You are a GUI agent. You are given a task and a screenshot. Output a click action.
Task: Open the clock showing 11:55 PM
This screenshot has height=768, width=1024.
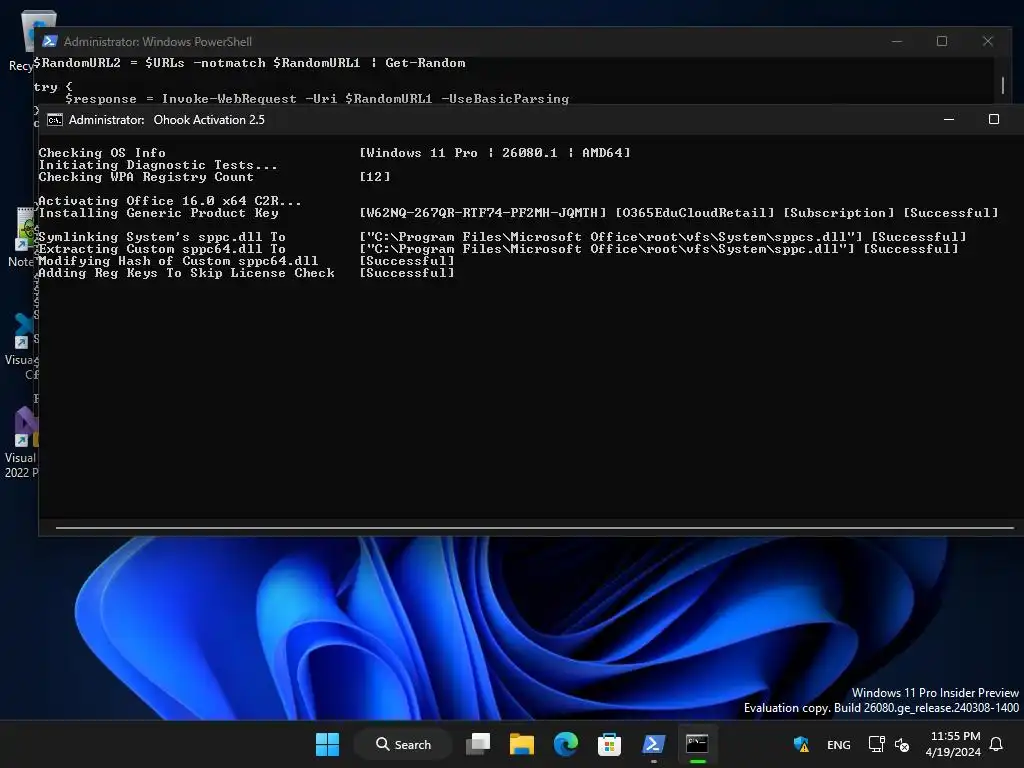(953, 744)
